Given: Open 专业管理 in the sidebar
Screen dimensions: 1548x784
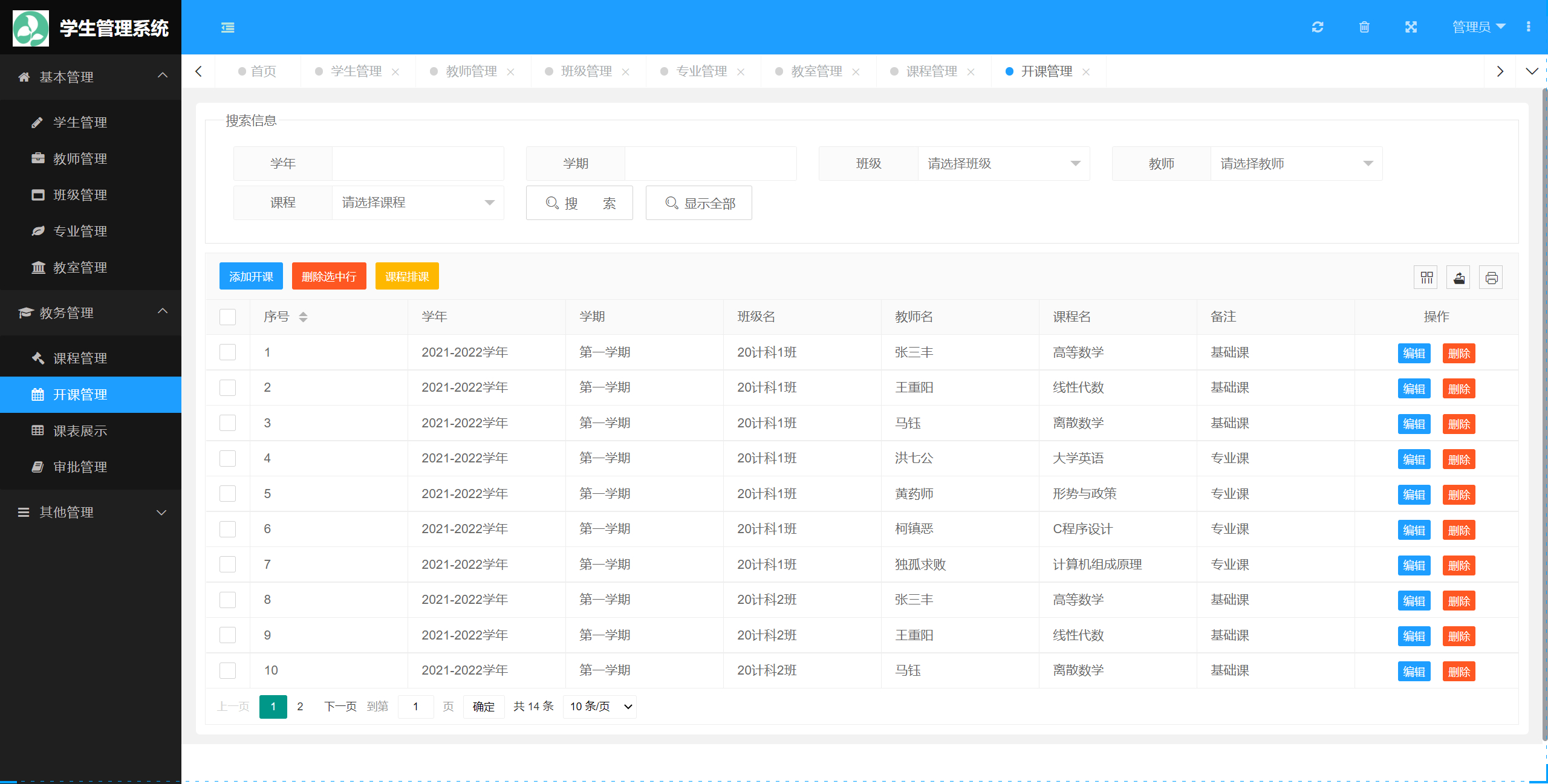Looking at the screenshot, I should [x=91, y=232].
